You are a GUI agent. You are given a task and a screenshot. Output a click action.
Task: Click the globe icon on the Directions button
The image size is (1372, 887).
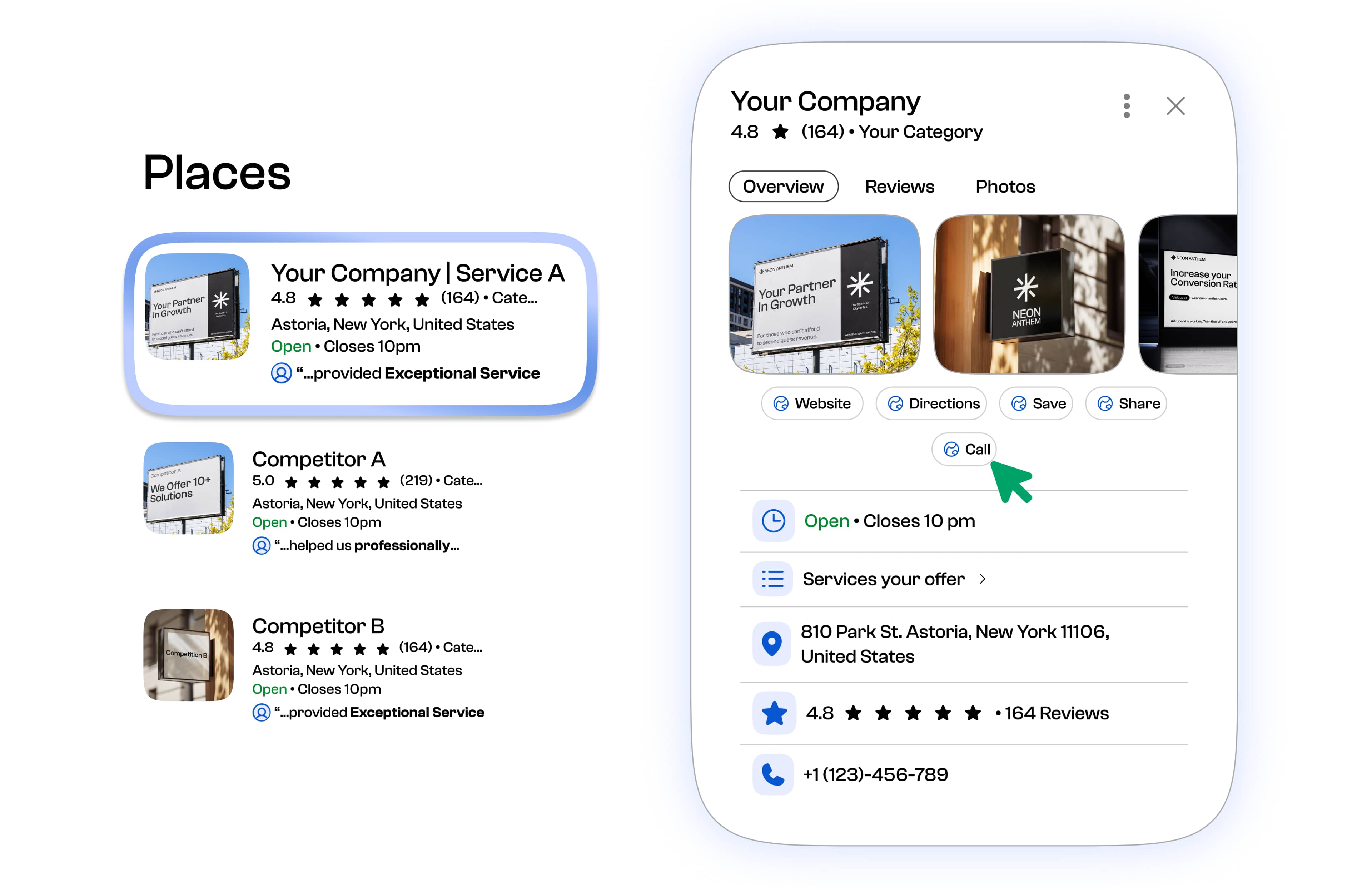pos(895,404)
